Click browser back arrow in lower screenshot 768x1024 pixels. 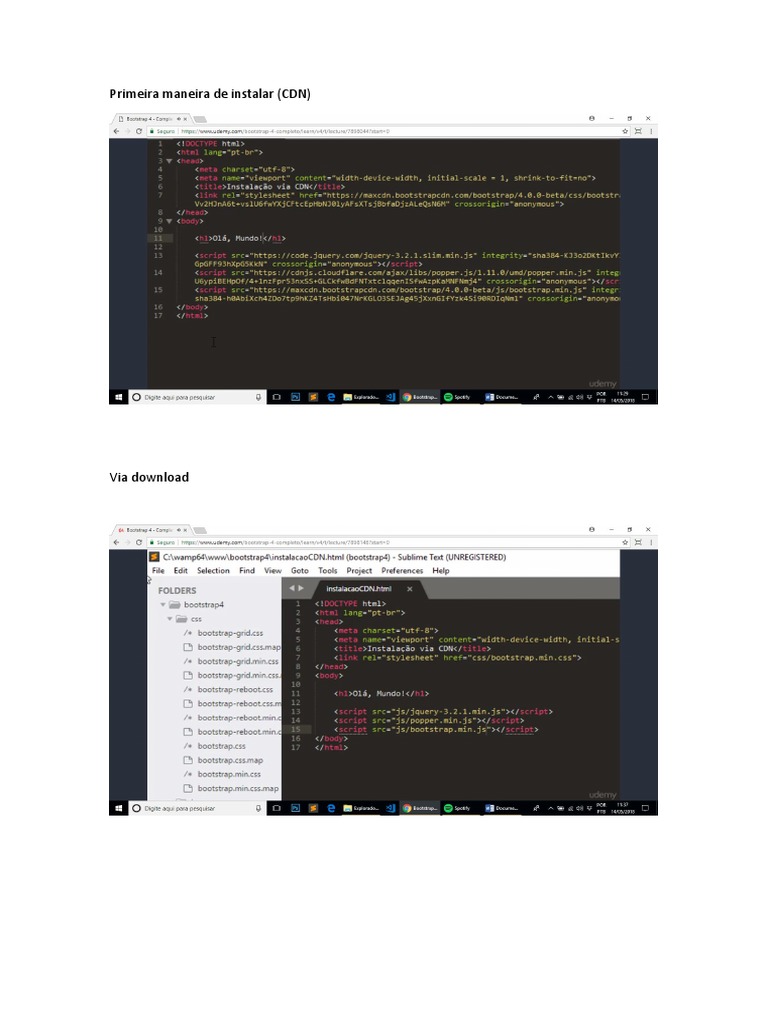pos(116,542)
